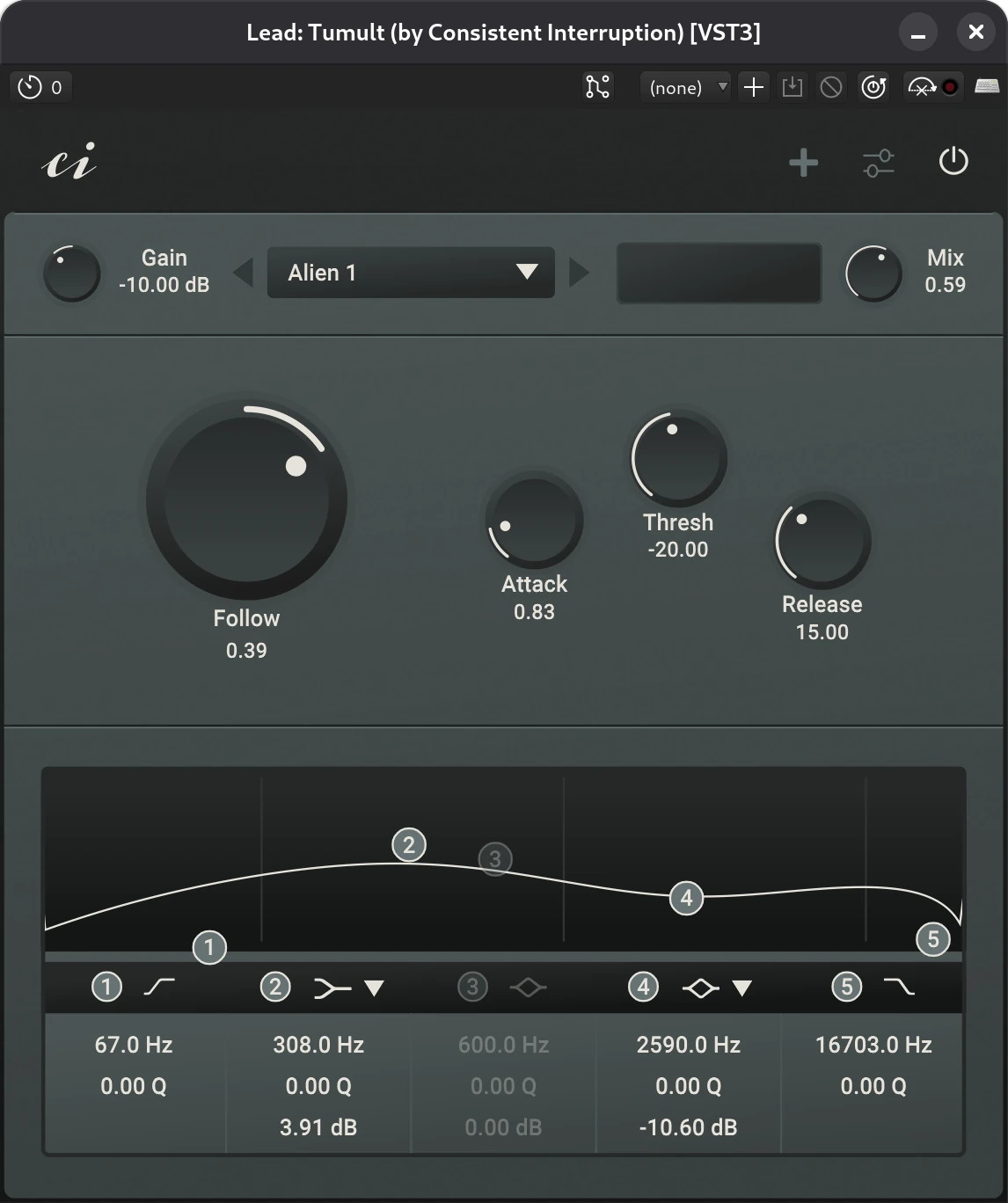Toggle the Tumult power button
Viewport: 1008px width, 1203px height.
[x=953, y=162]
